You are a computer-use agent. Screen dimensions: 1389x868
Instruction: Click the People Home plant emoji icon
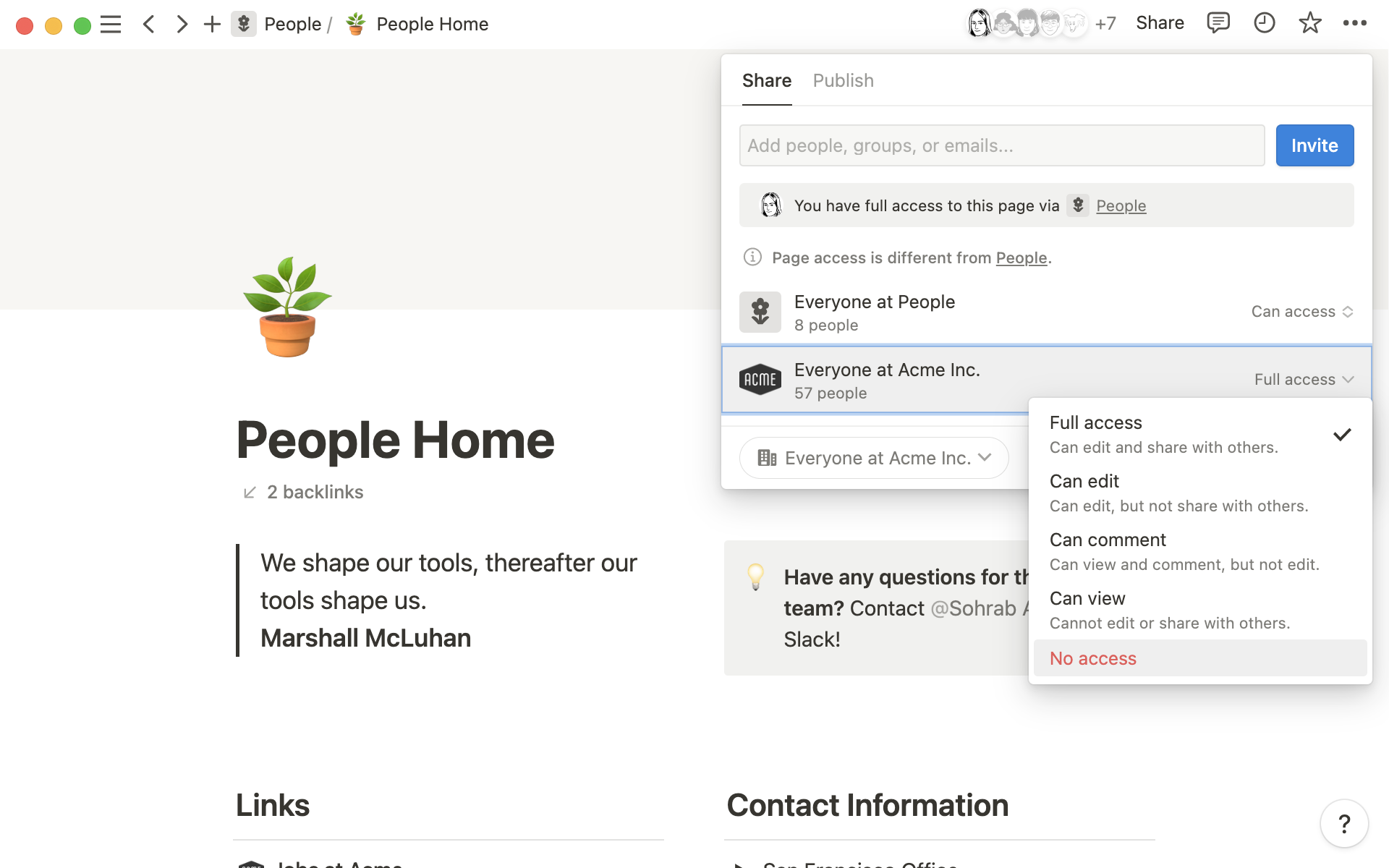click(356, 23)
